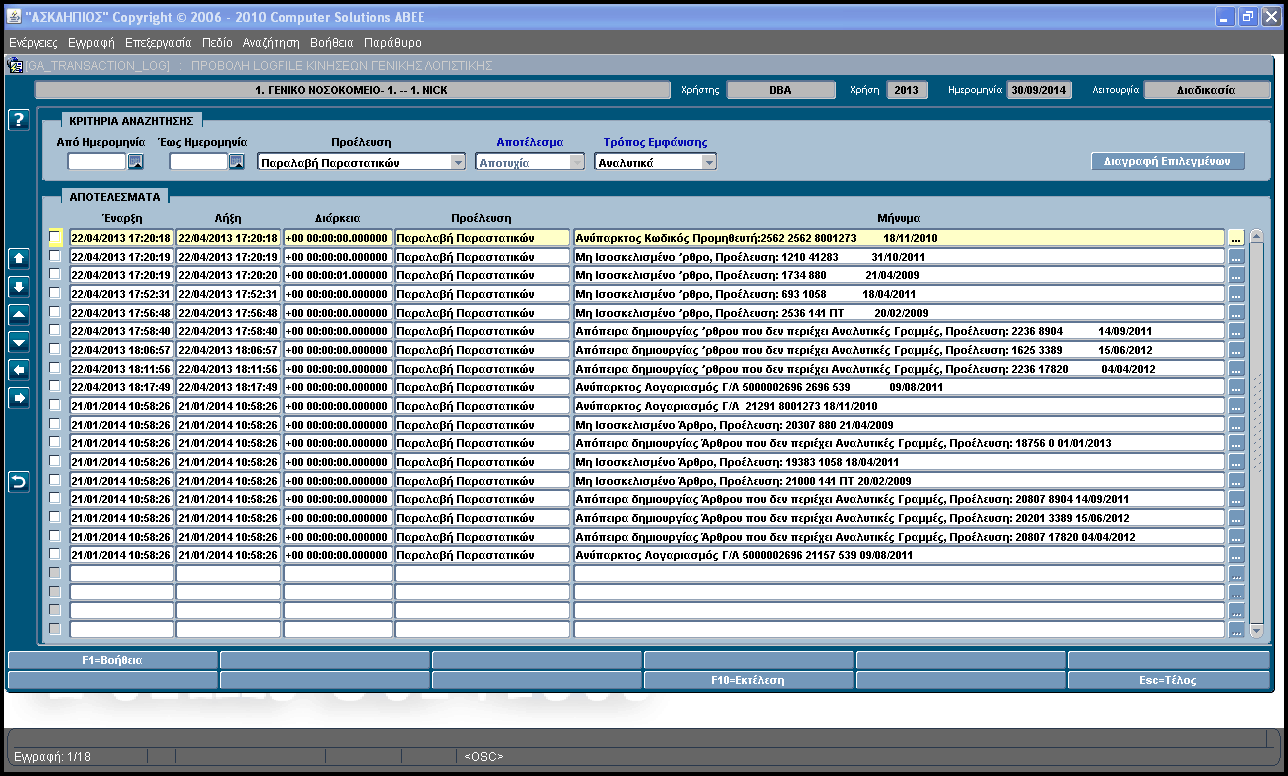Open details for message 2236 17820 row
Viewport: 1288px width, 776px height.
(x=1236, y=369)
